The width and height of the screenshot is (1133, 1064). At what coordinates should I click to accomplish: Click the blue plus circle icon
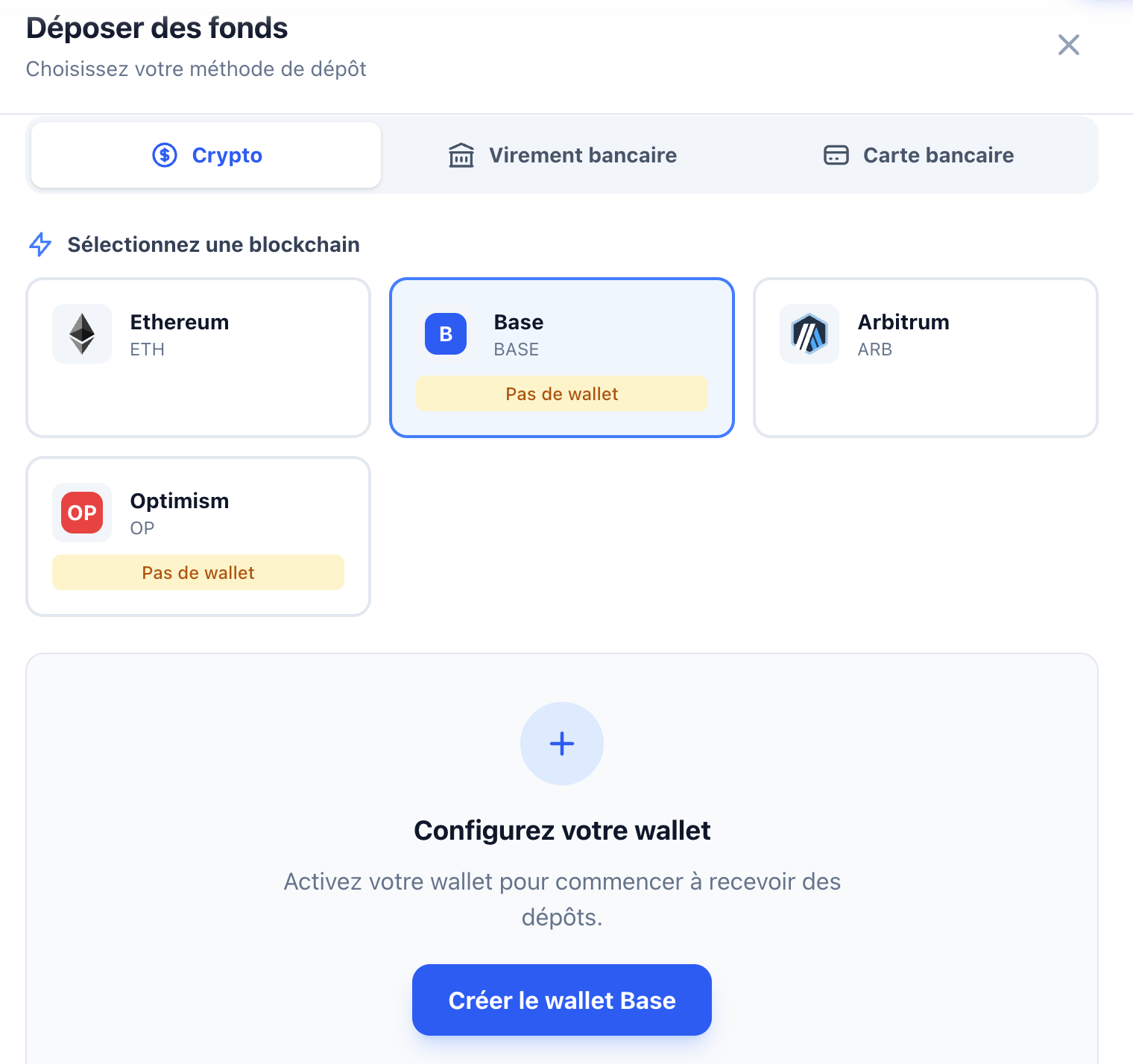coord(562,744)
